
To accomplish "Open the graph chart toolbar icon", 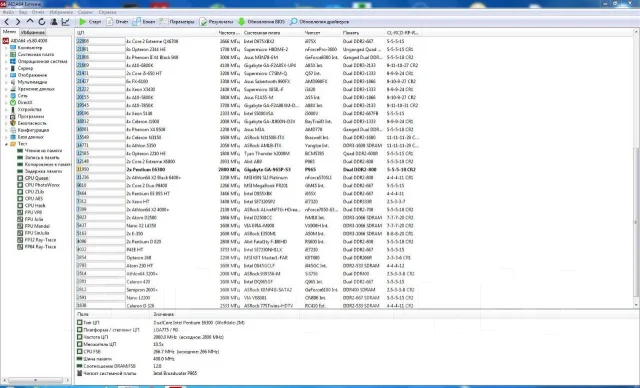I will (x=65, y=22).
